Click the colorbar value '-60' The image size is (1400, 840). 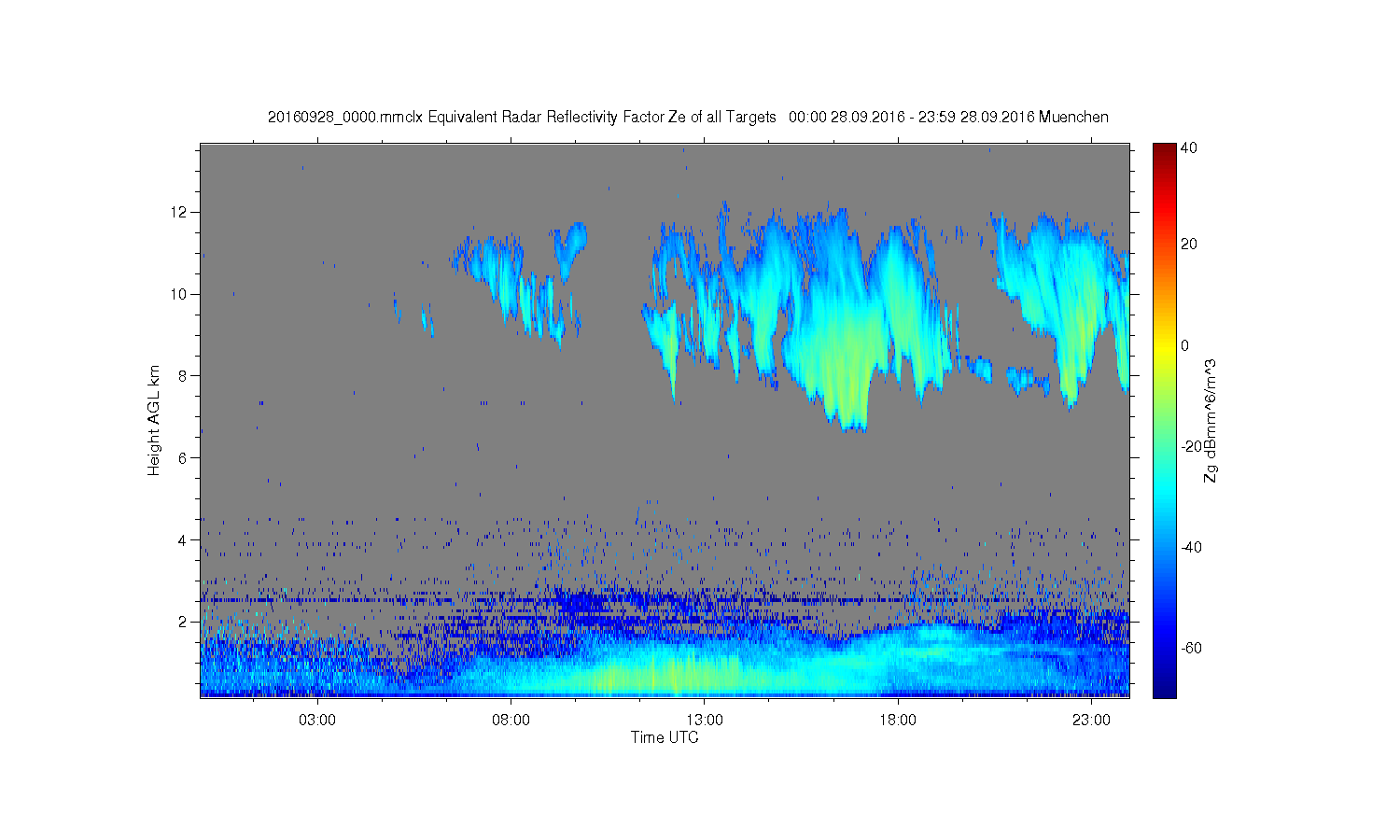click(1190, 648)
